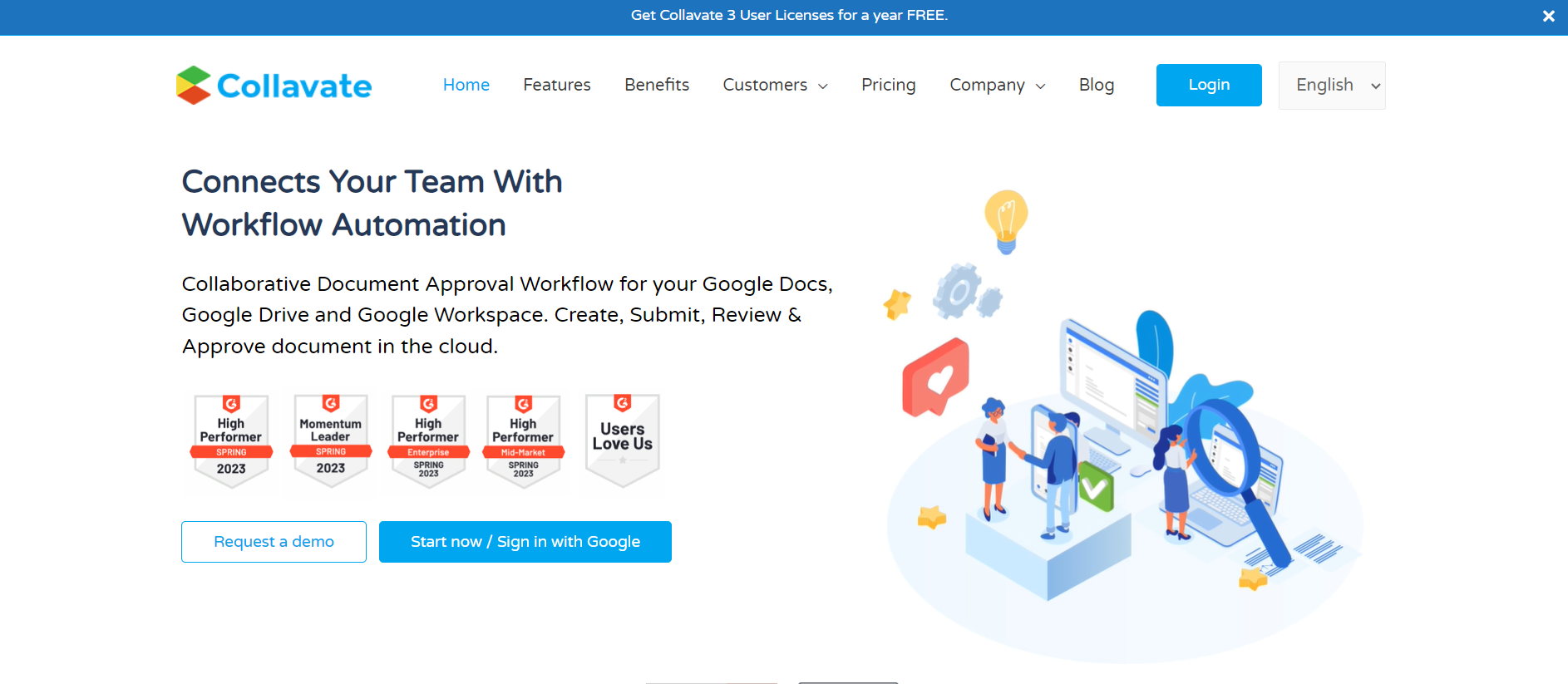
Task: Click the Collavate logo
Action: (274, 85)
